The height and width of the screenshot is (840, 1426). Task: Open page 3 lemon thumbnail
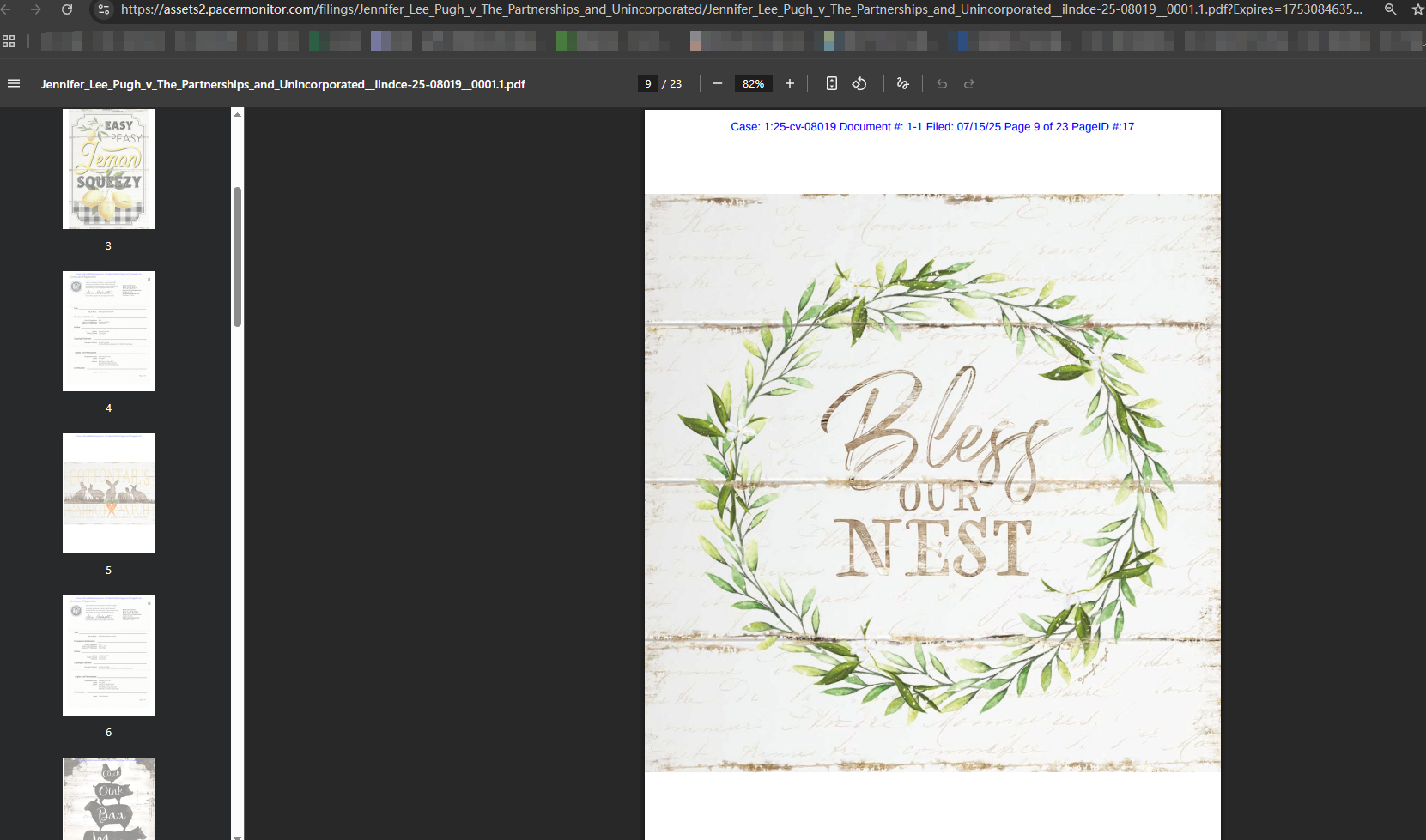[109, 169]
